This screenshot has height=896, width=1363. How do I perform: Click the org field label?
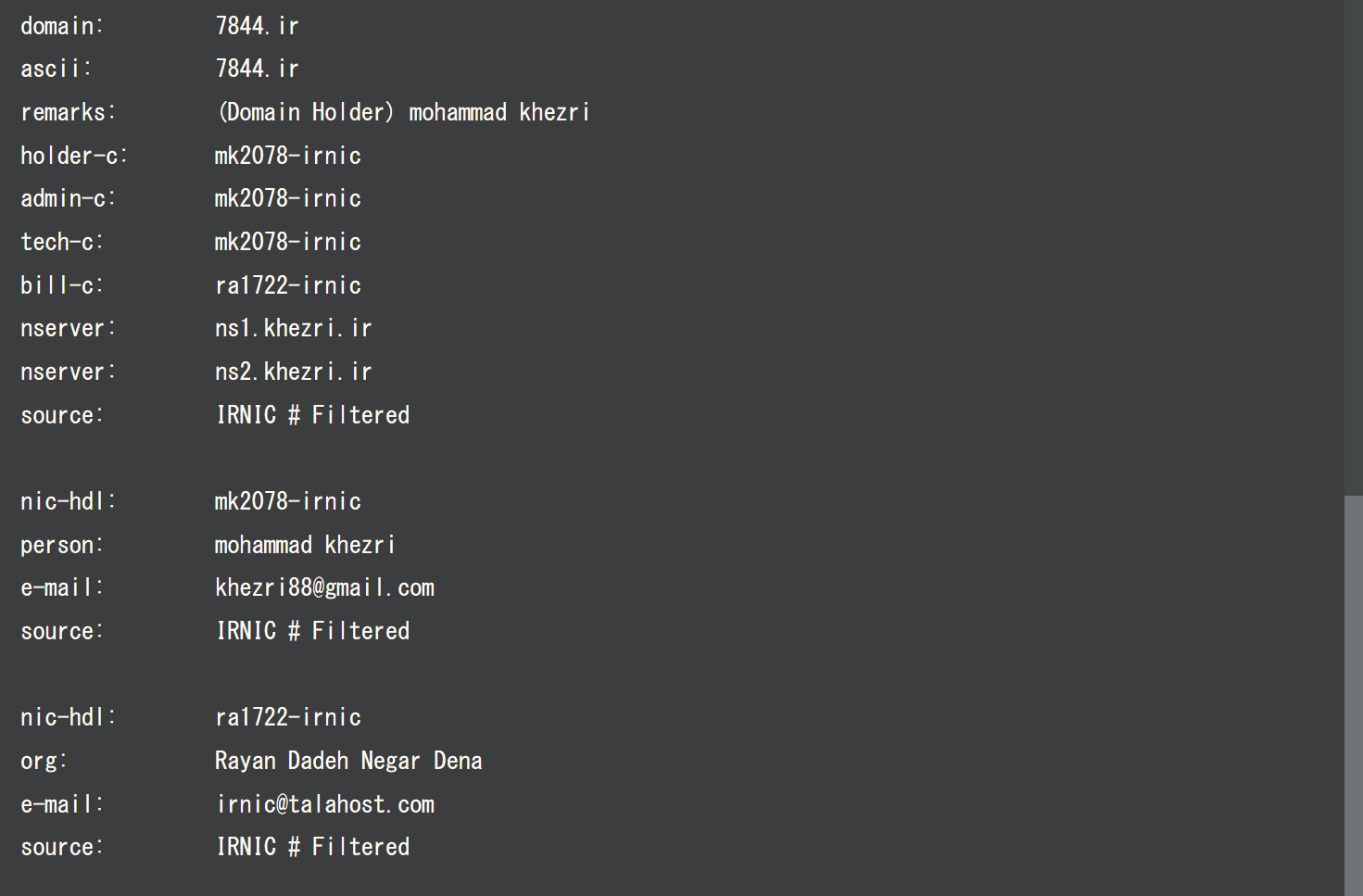click(44, 761)
